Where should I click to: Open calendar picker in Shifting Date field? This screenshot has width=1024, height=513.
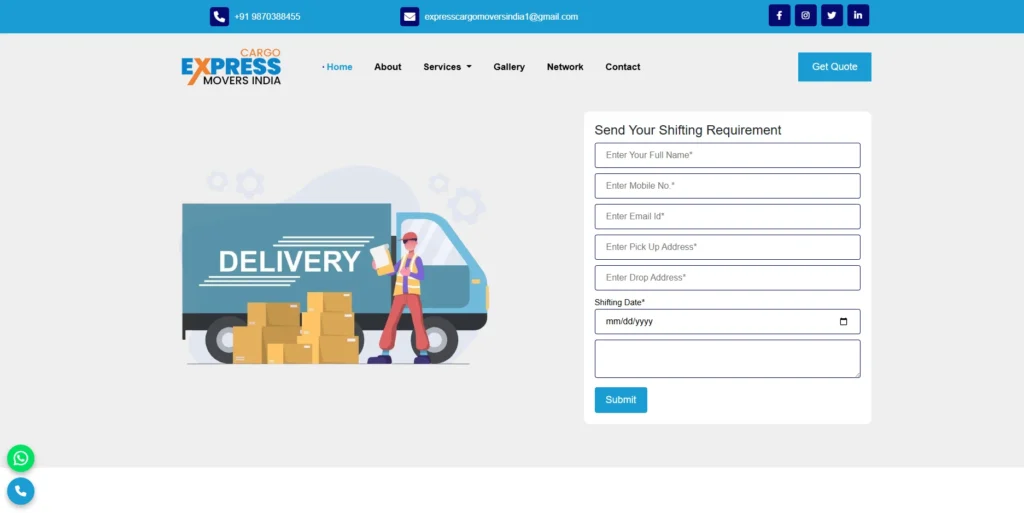click(843, 322)
